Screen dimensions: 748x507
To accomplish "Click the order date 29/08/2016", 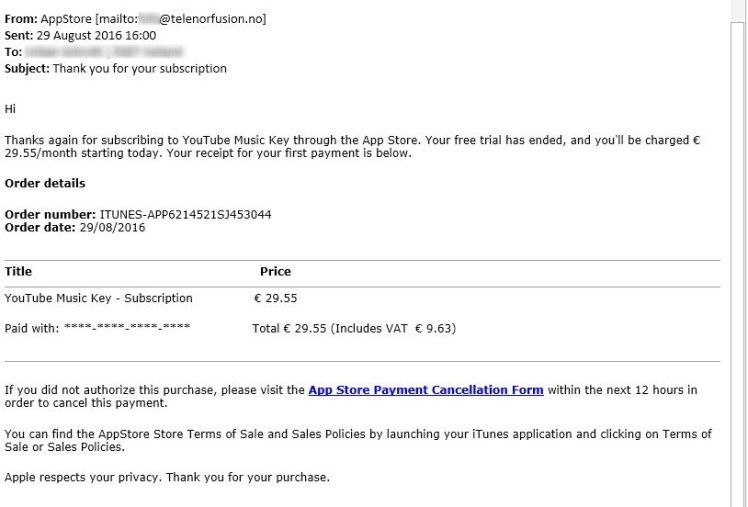I will (x=113, y=228).
